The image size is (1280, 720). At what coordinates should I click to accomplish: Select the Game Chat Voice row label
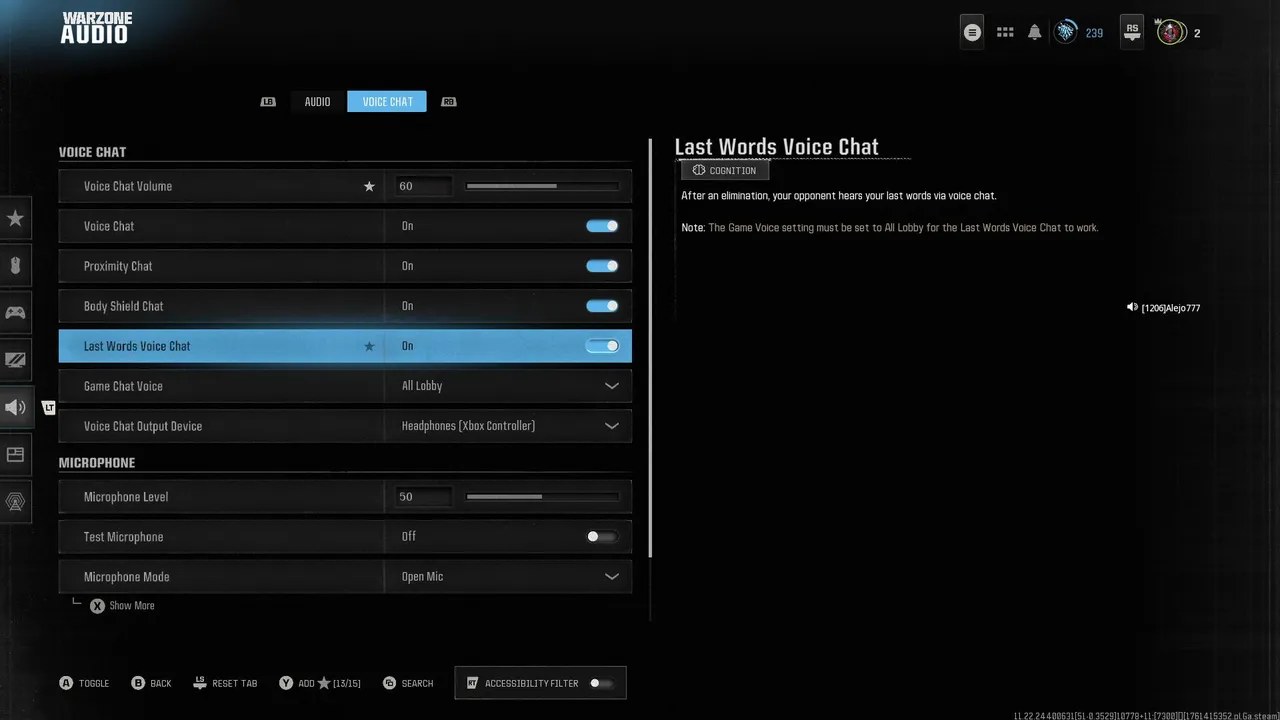click(x=123, y=386)
